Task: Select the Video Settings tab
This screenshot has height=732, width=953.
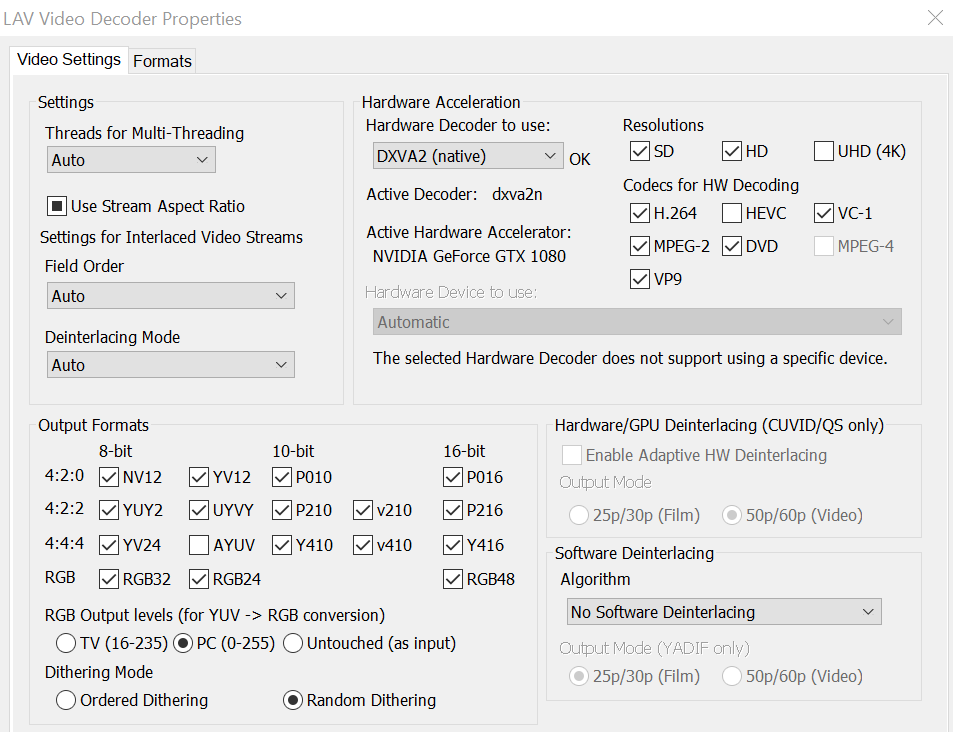Action: tap(69, 59)
